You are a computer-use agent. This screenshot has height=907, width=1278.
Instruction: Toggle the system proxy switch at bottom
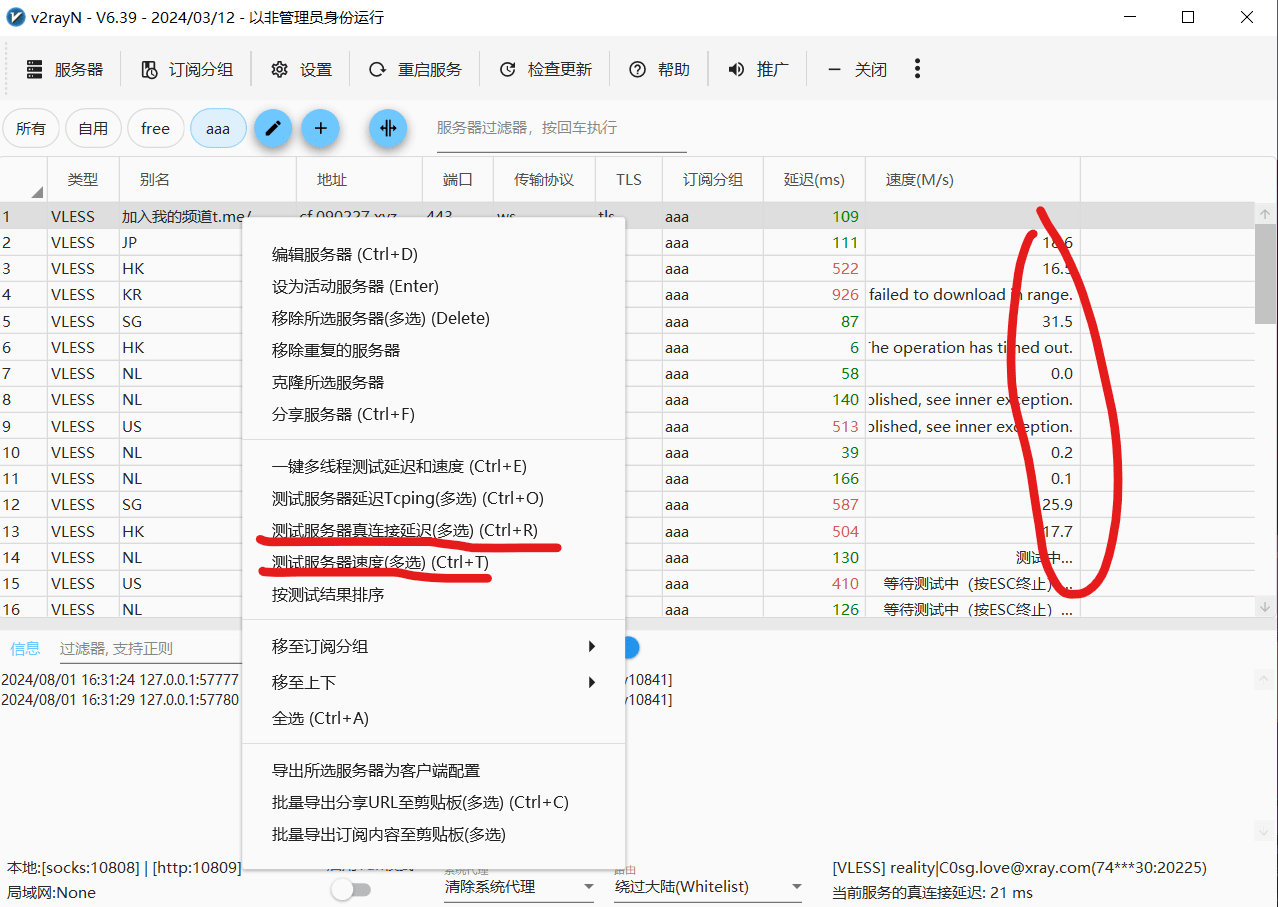[x=350, y=889]
